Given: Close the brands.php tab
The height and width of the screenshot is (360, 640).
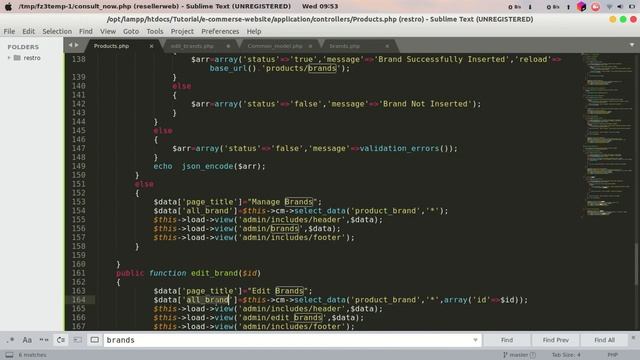Looking at the screenshot, I should (387, 46).
